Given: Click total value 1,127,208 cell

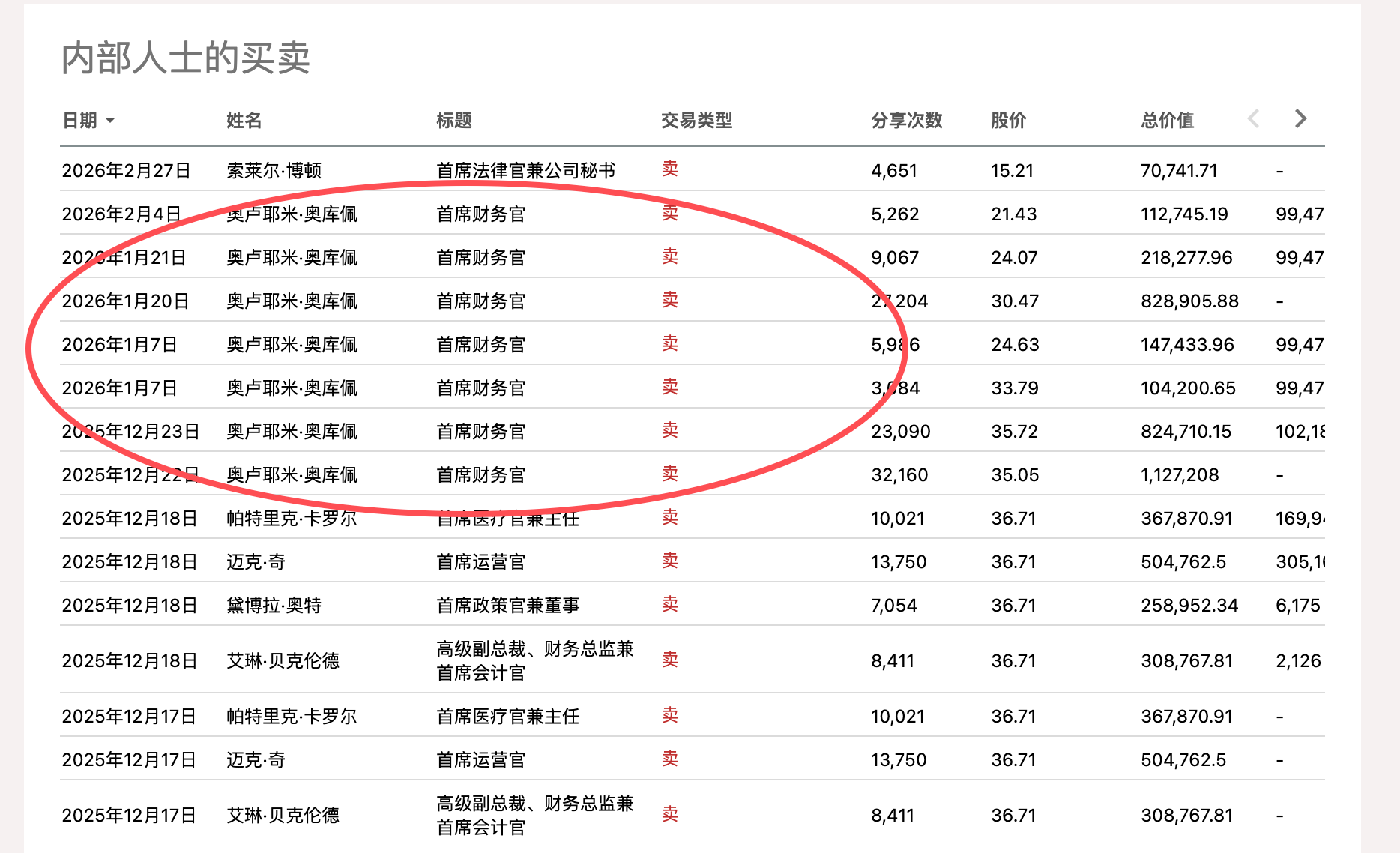Looking at the screenshot, I should click(1179, 475).
